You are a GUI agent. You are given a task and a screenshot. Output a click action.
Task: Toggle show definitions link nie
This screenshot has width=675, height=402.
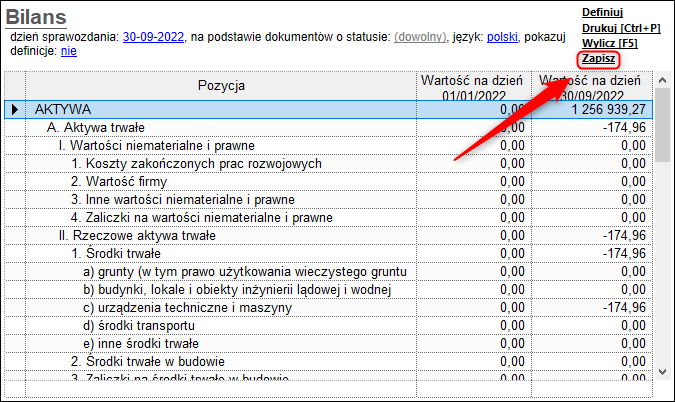click(69, 51)
